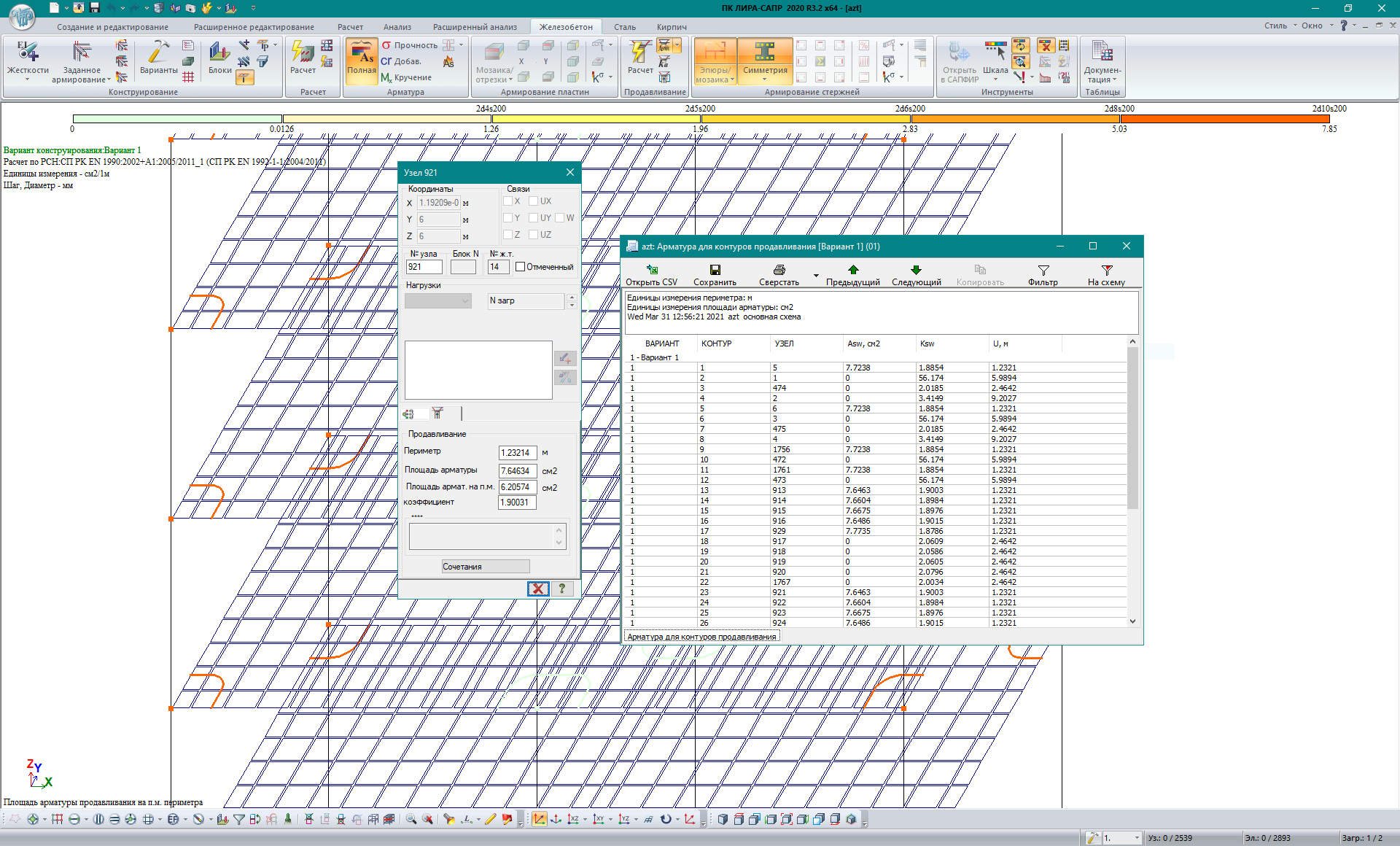Switch to the Сталь ribbon tab
Viewport: 1400px width, 846px height.
(x=624, y=27)
